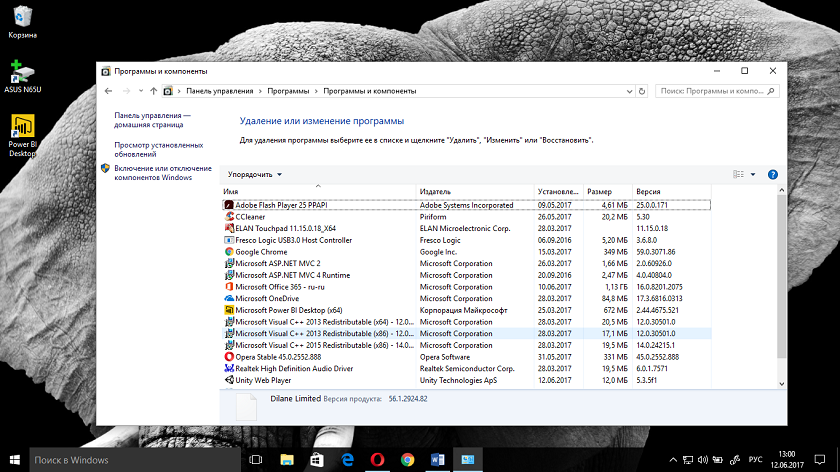Click the scrollbar up arrow in list
The height and width of the screenshot is (472, 840).
point(782,190)
